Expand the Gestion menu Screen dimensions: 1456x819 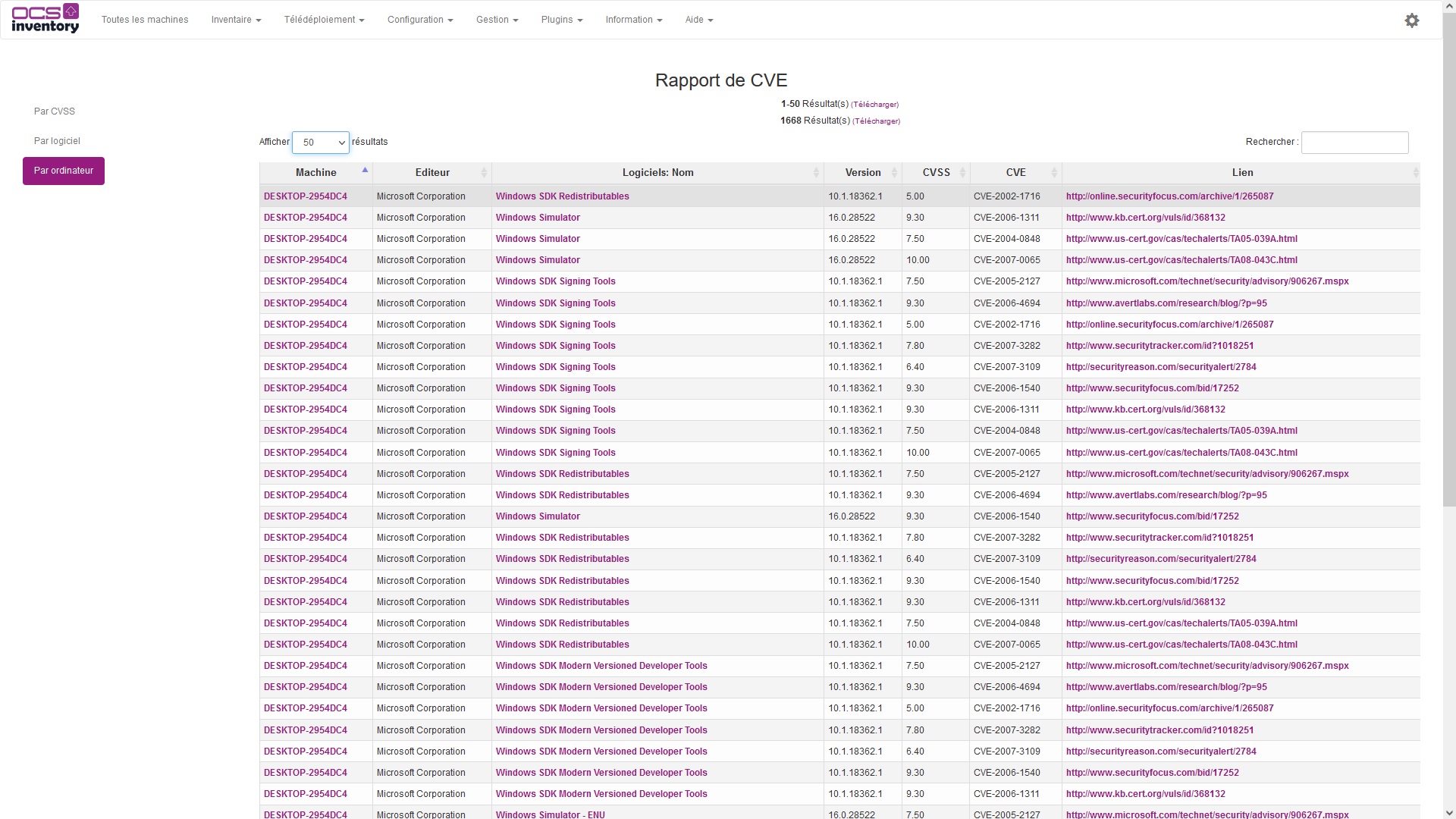(x=497, y=20)
